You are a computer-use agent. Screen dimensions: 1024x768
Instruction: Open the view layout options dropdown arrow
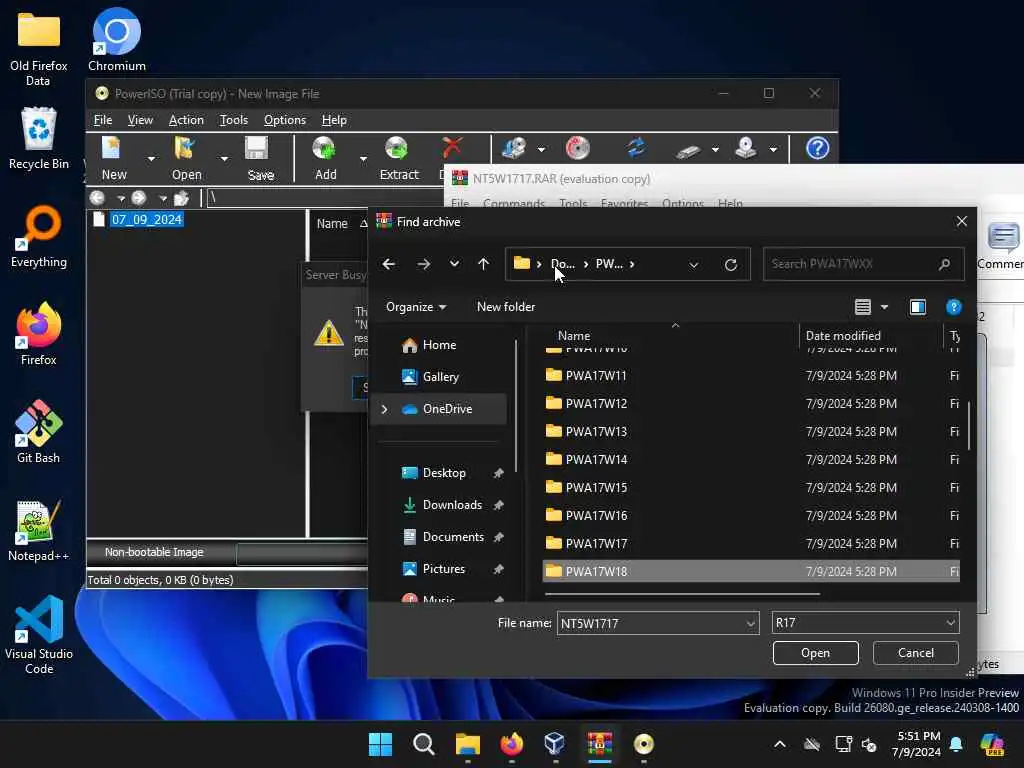point(884,307)
